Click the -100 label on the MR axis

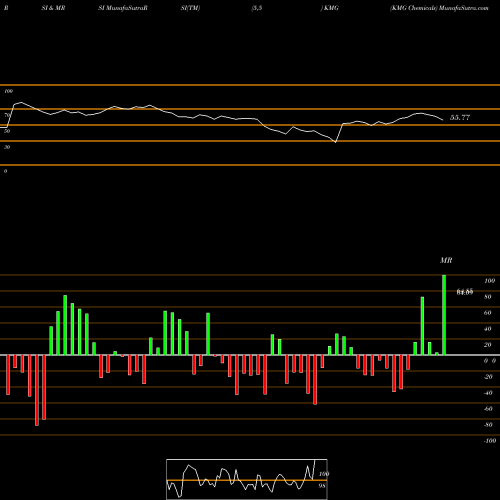[490, 441]
